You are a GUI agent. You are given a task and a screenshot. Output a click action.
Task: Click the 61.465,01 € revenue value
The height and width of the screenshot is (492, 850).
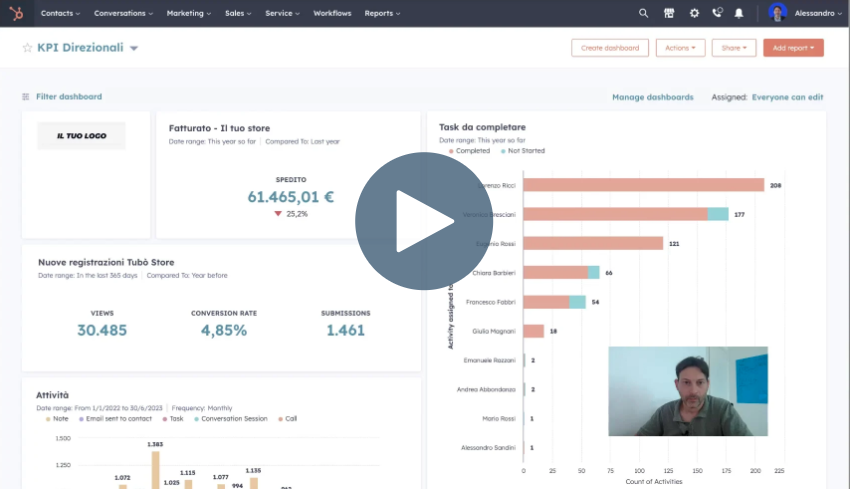[291, 197]
